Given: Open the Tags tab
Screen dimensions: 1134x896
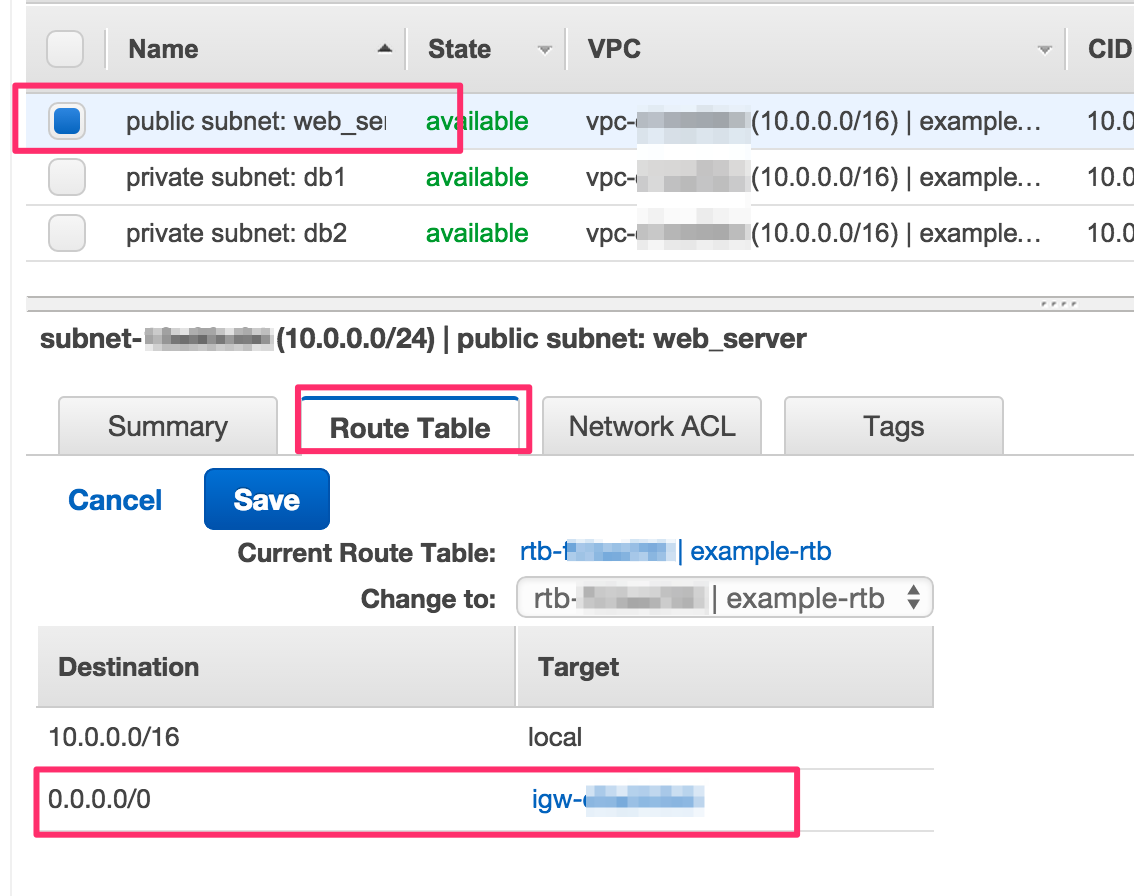Looking at the screenshot, I should [893, 426].
